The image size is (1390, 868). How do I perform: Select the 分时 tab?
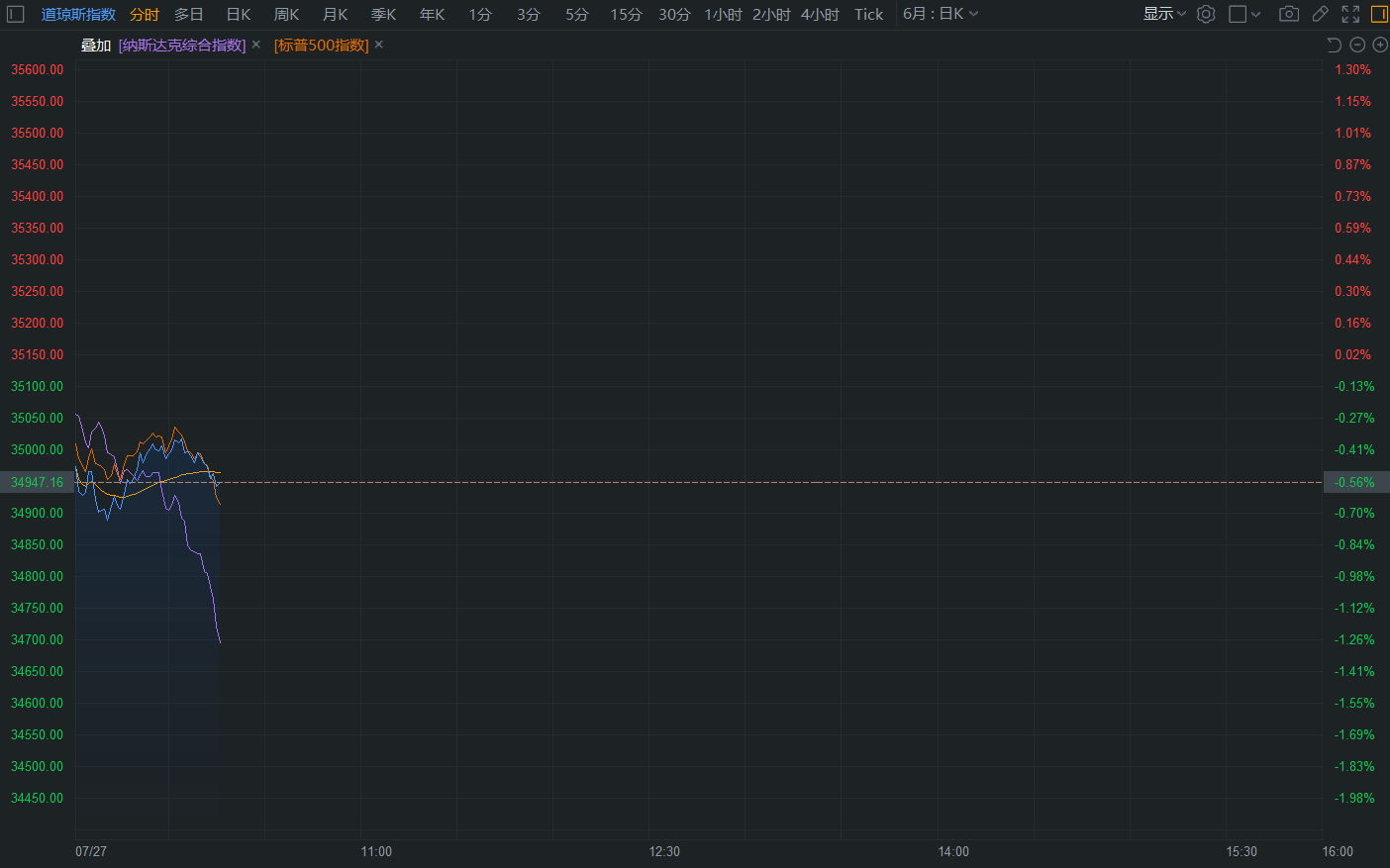coord(145,15)
